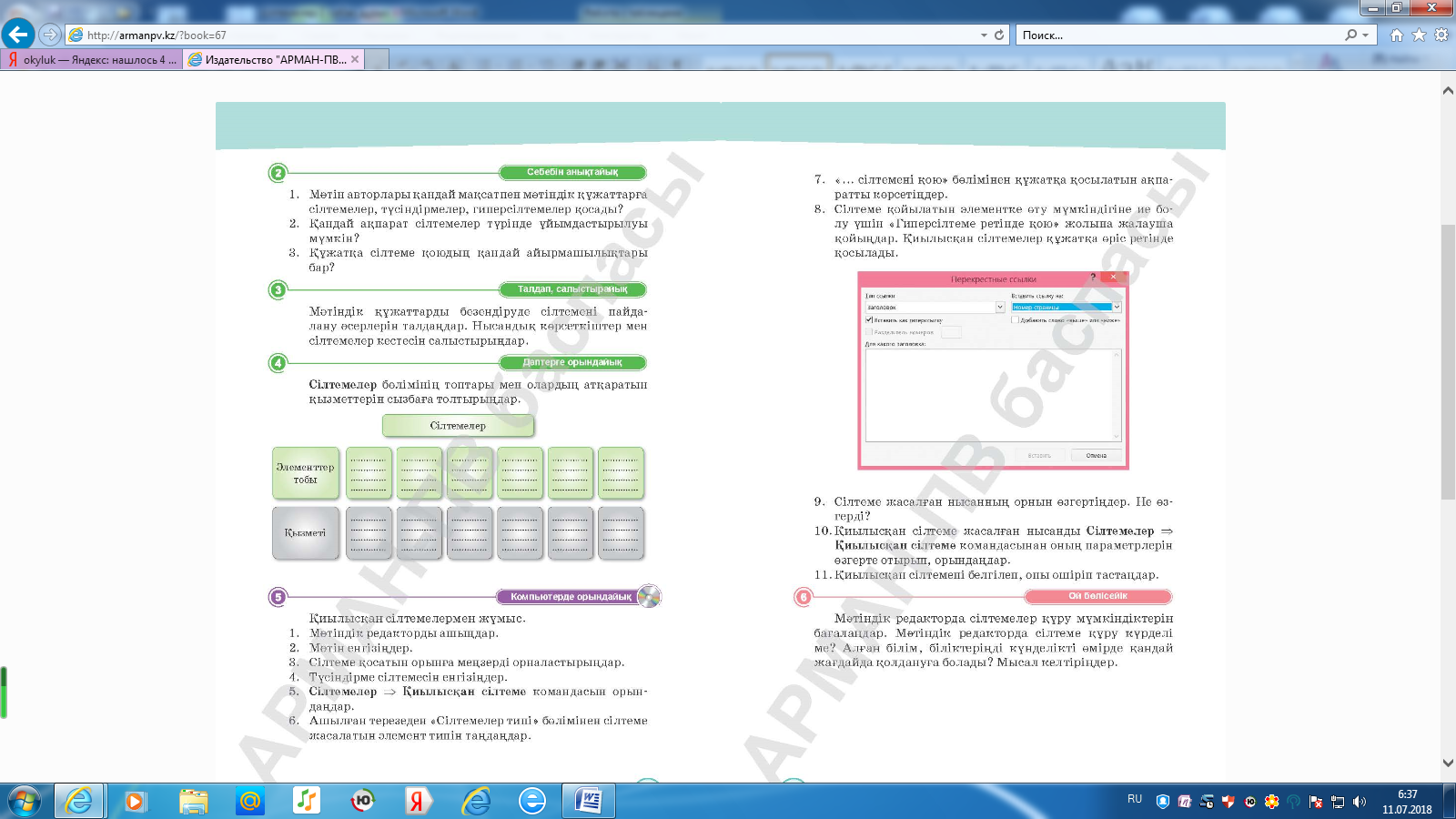
Task: Click the orange flower icon in system tray
Action: click(1272, 802)
